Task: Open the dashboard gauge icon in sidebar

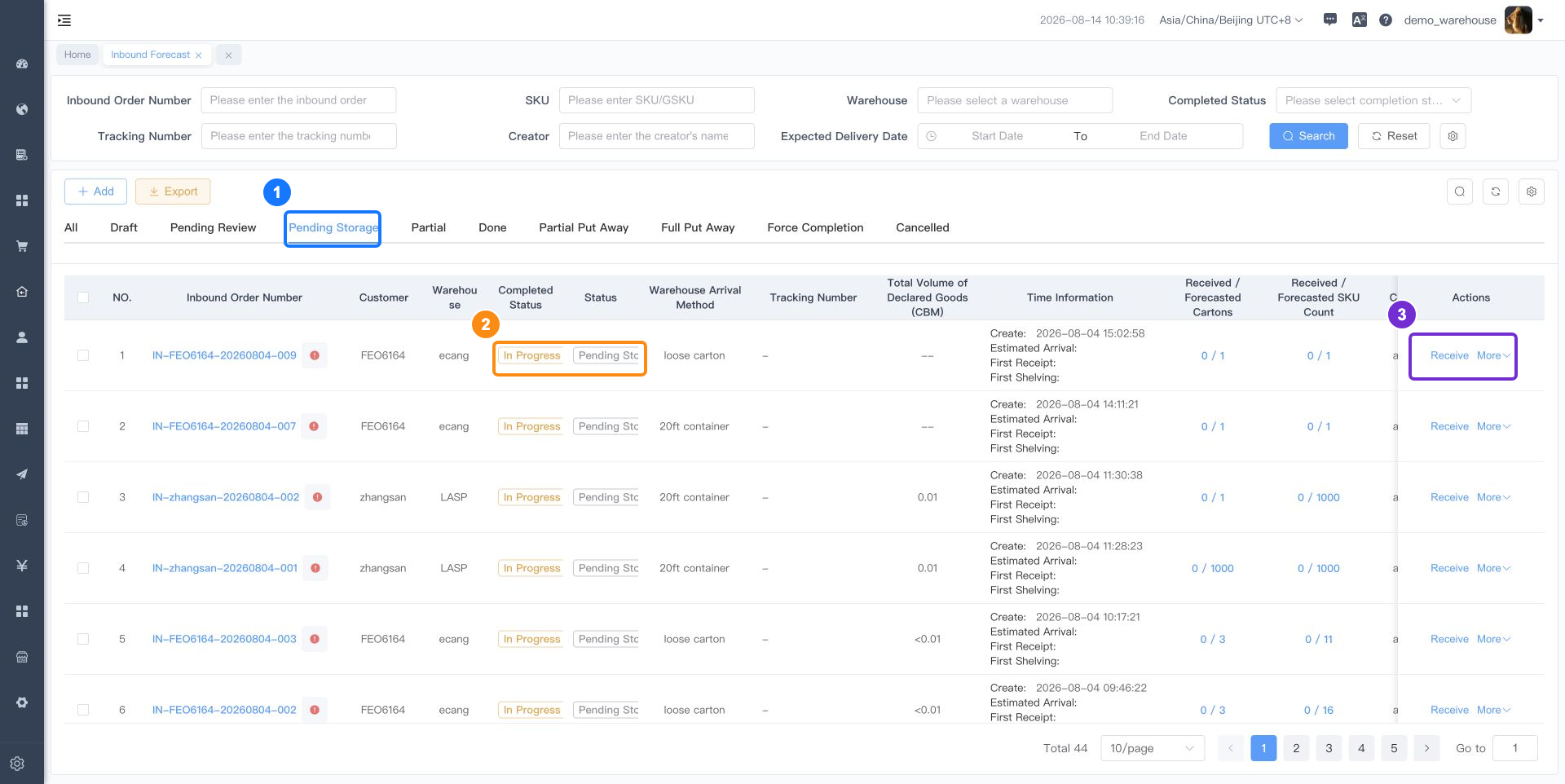Action: point(22,64)
